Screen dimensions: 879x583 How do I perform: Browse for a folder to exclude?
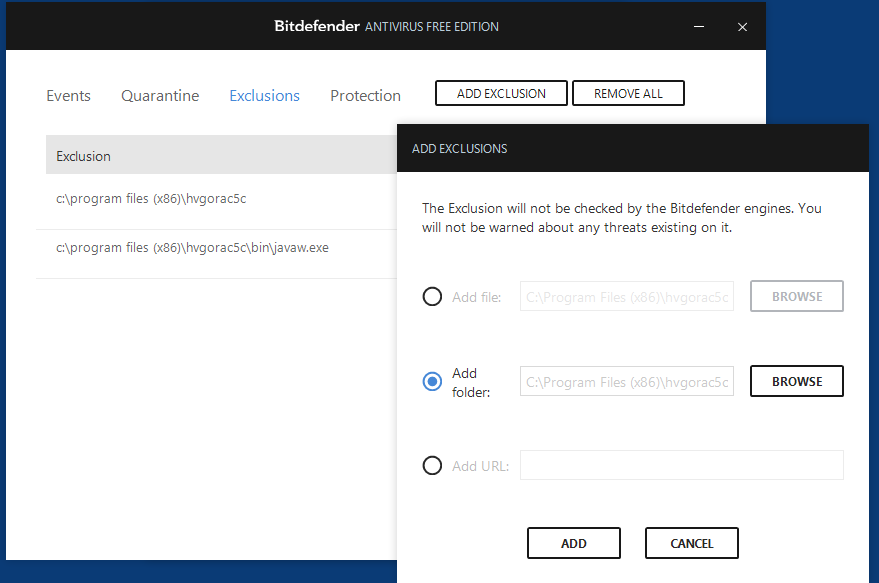tap(797, 381)
